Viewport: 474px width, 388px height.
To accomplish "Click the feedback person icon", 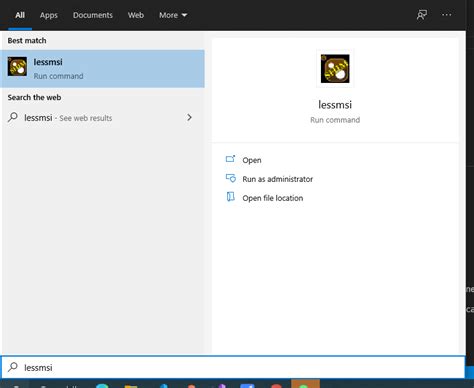I will point(422,15).
